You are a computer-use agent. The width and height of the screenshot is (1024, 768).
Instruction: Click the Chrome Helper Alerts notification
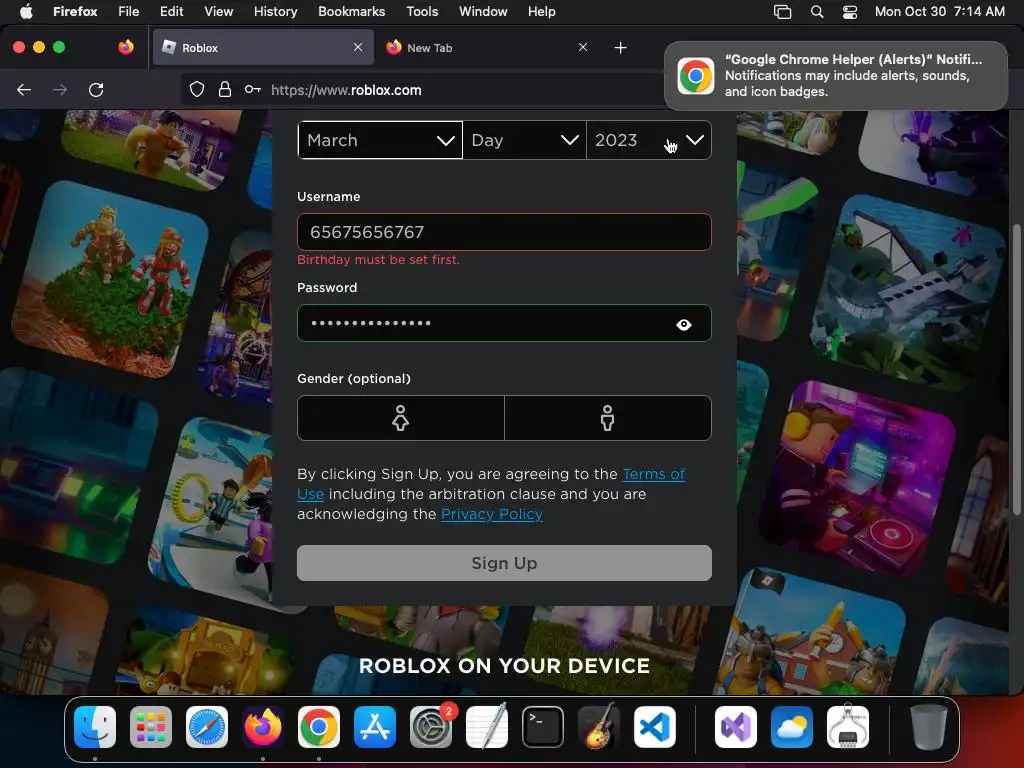[836, 76]
